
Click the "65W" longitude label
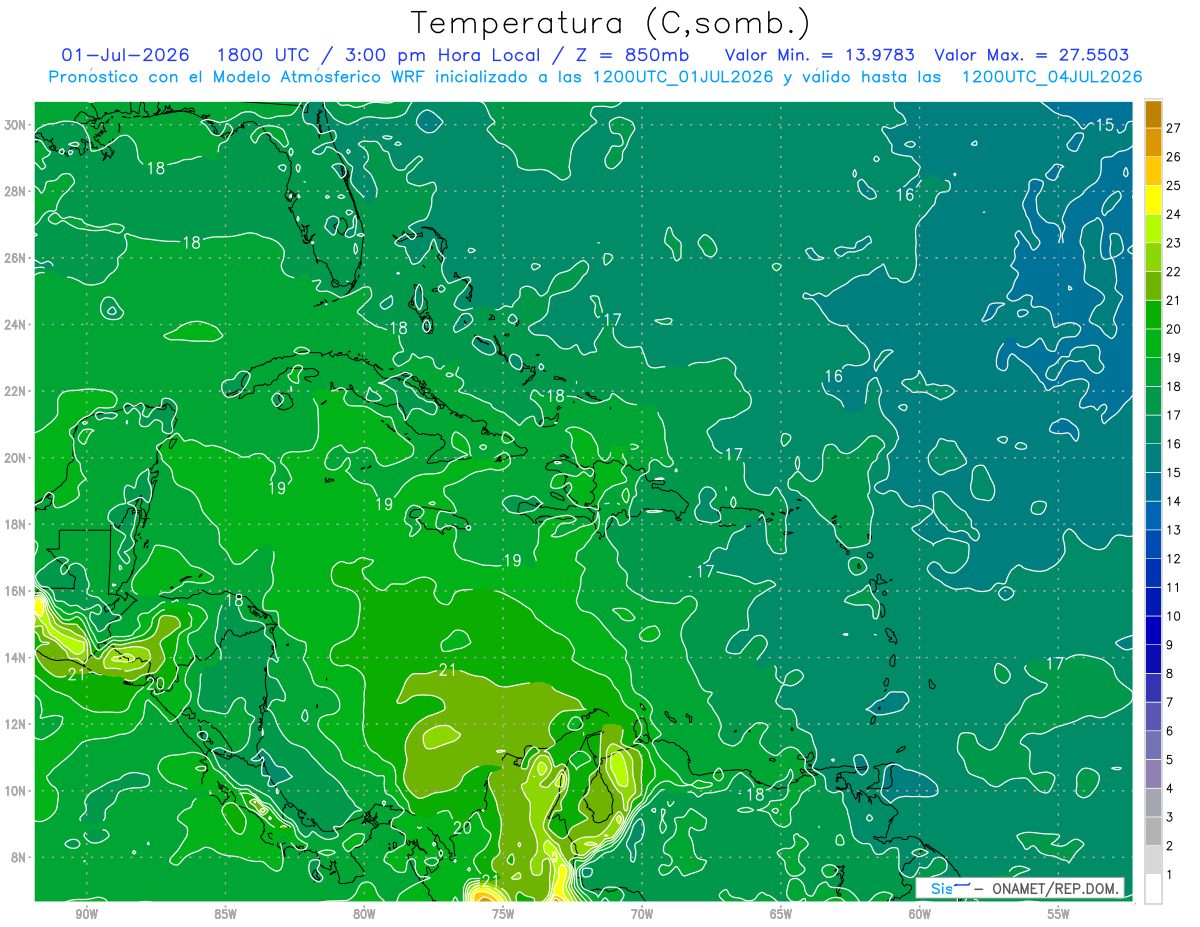[781, 914]
